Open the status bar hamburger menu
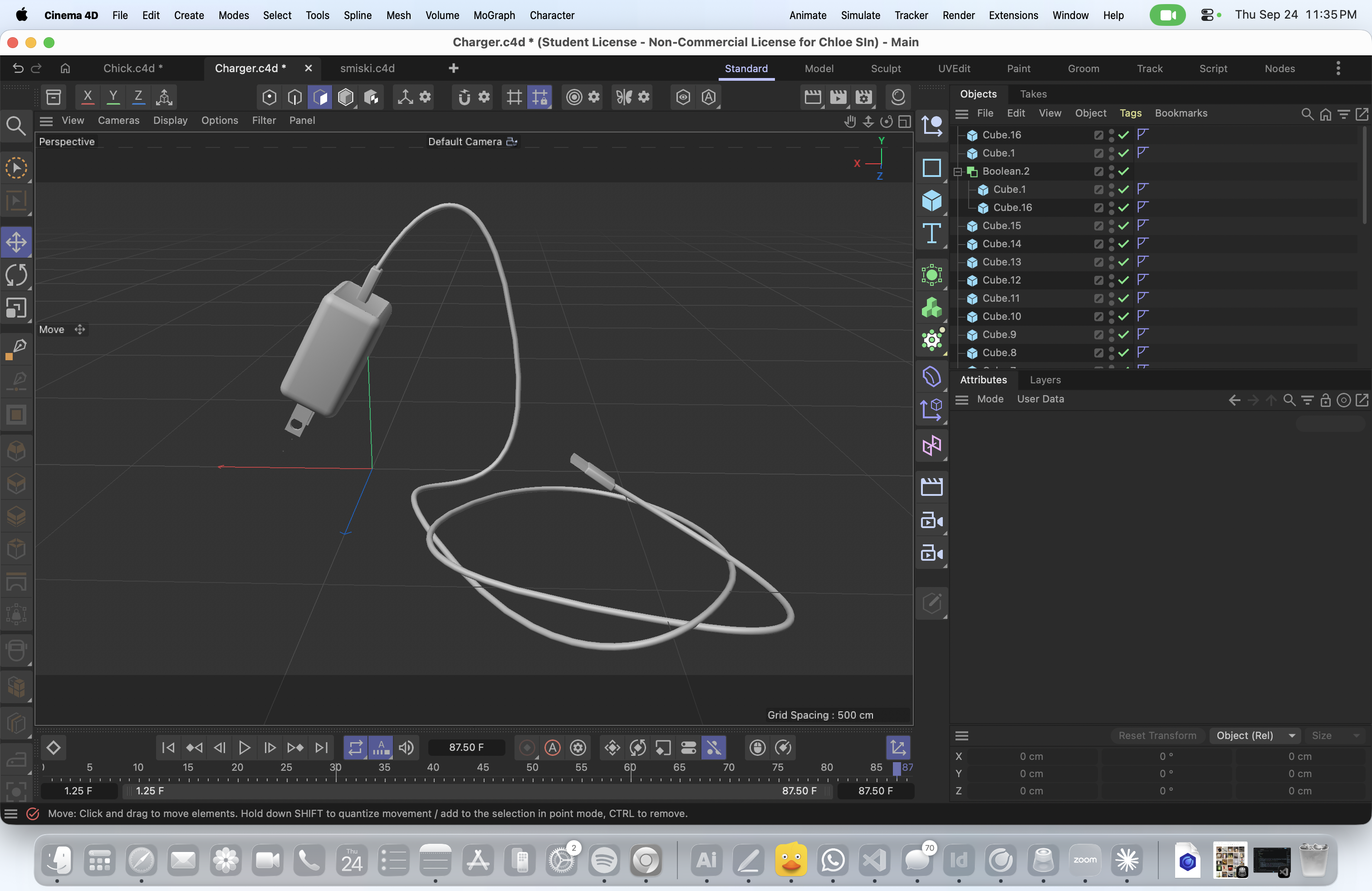This screenshot has width=1372, height=891. [11, 814]
